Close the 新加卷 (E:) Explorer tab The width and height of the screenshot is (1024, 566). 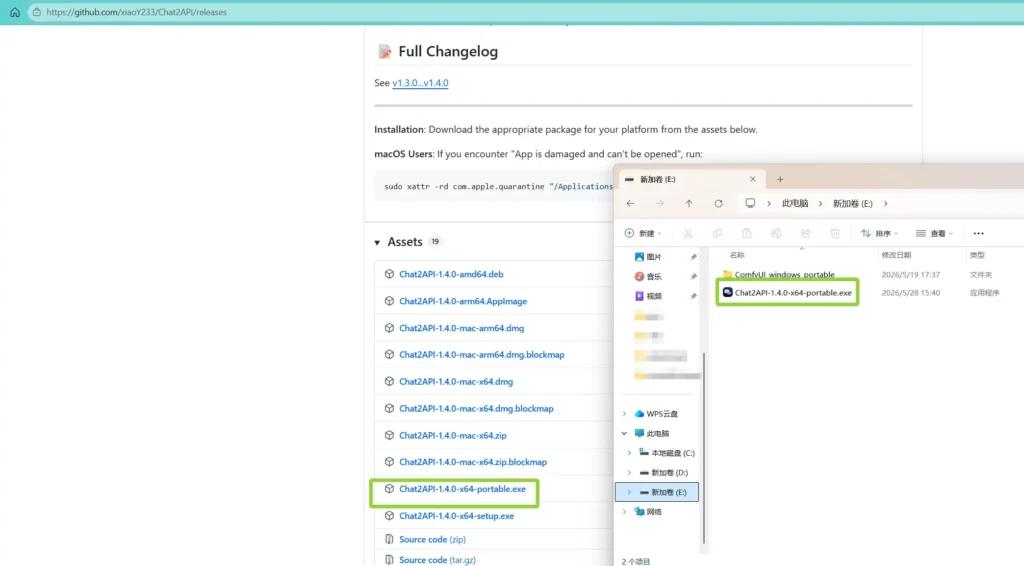(x=752, y=179)
